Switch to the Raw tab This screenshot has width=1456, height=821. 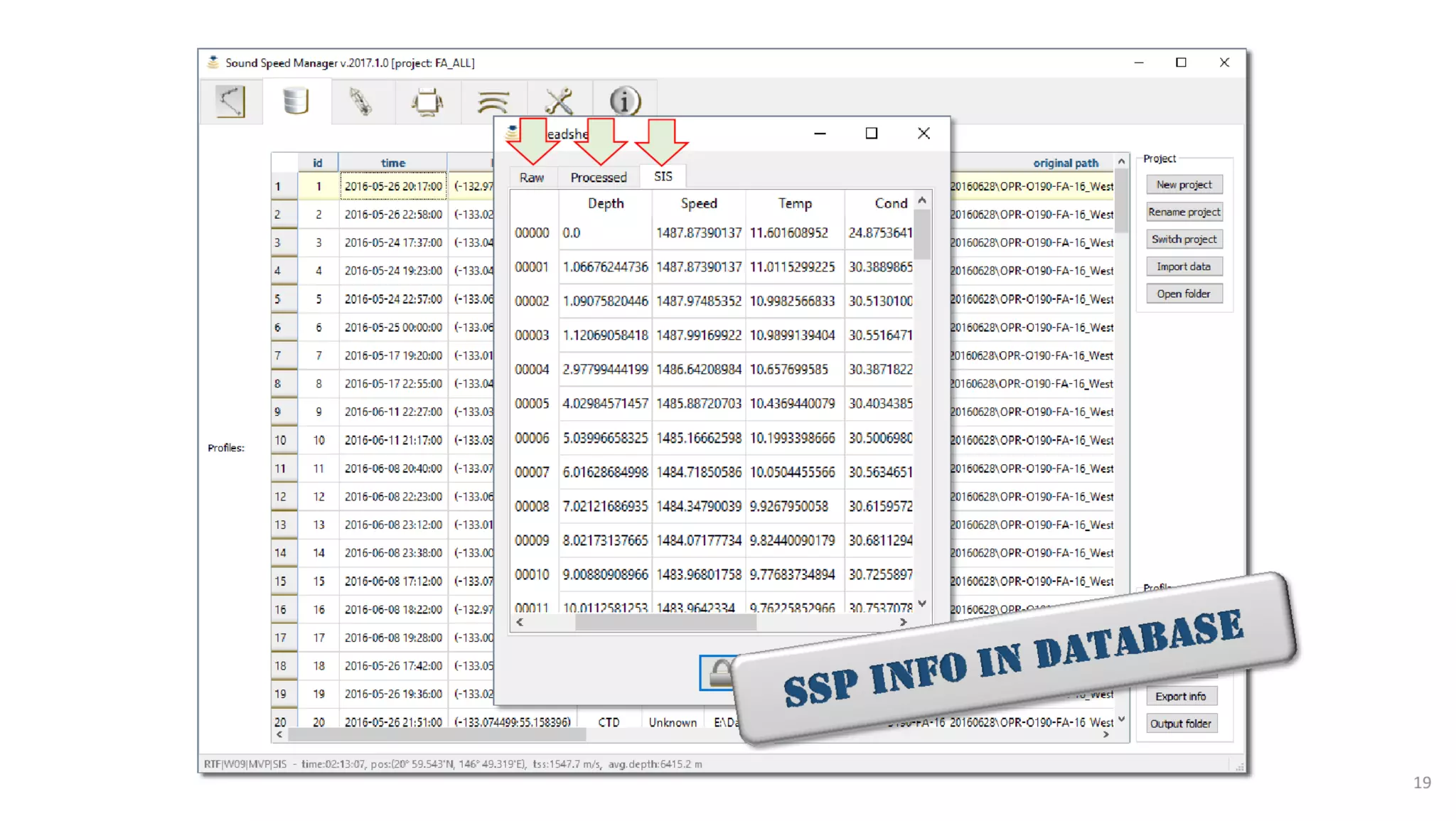531,178
